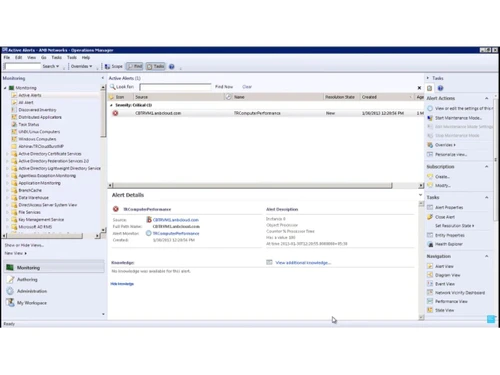Open the blue Help icon in toolbar
The image size is (500, 375).
point(172,67)
